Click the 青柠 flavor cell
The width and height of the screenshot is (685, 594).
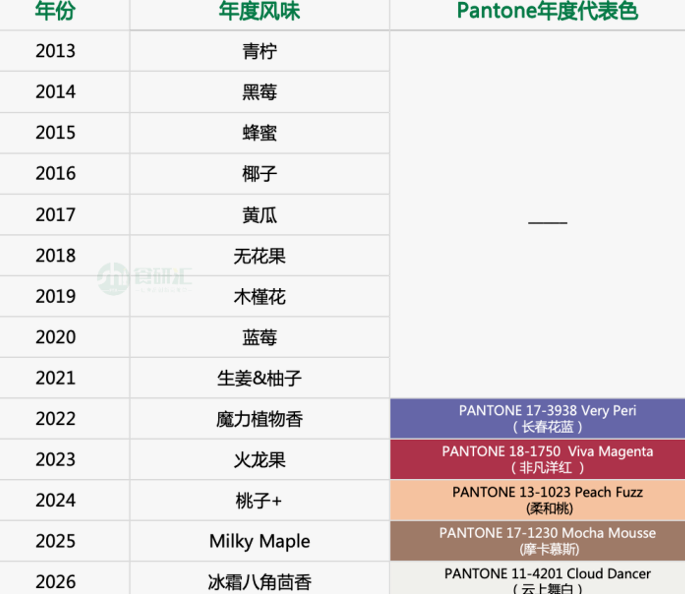[x=259, y=51]
